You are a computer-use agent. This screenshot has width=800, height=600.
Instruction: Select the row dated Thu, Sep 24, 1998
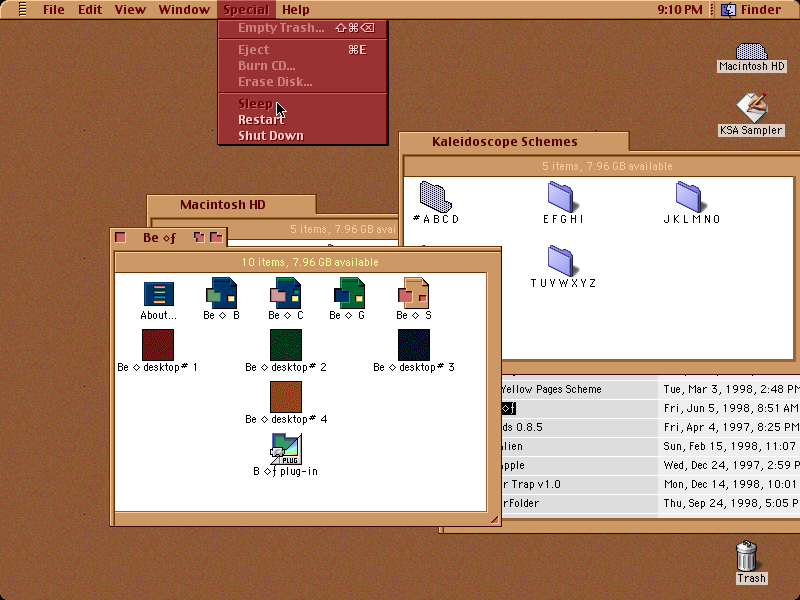[651, 503]
